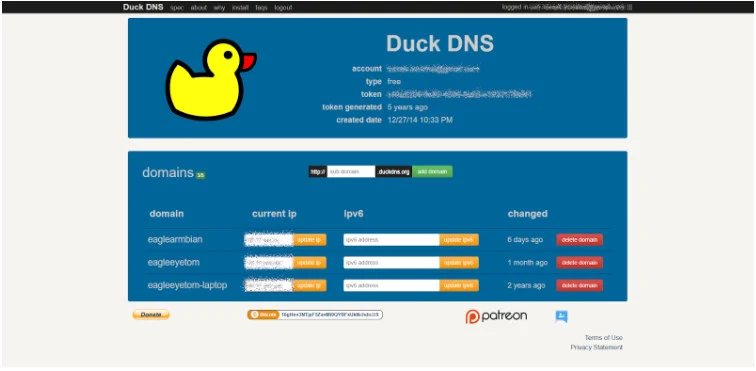Click ipv6 address field for eagleeyetom-laptop

(x=392, y=285)
